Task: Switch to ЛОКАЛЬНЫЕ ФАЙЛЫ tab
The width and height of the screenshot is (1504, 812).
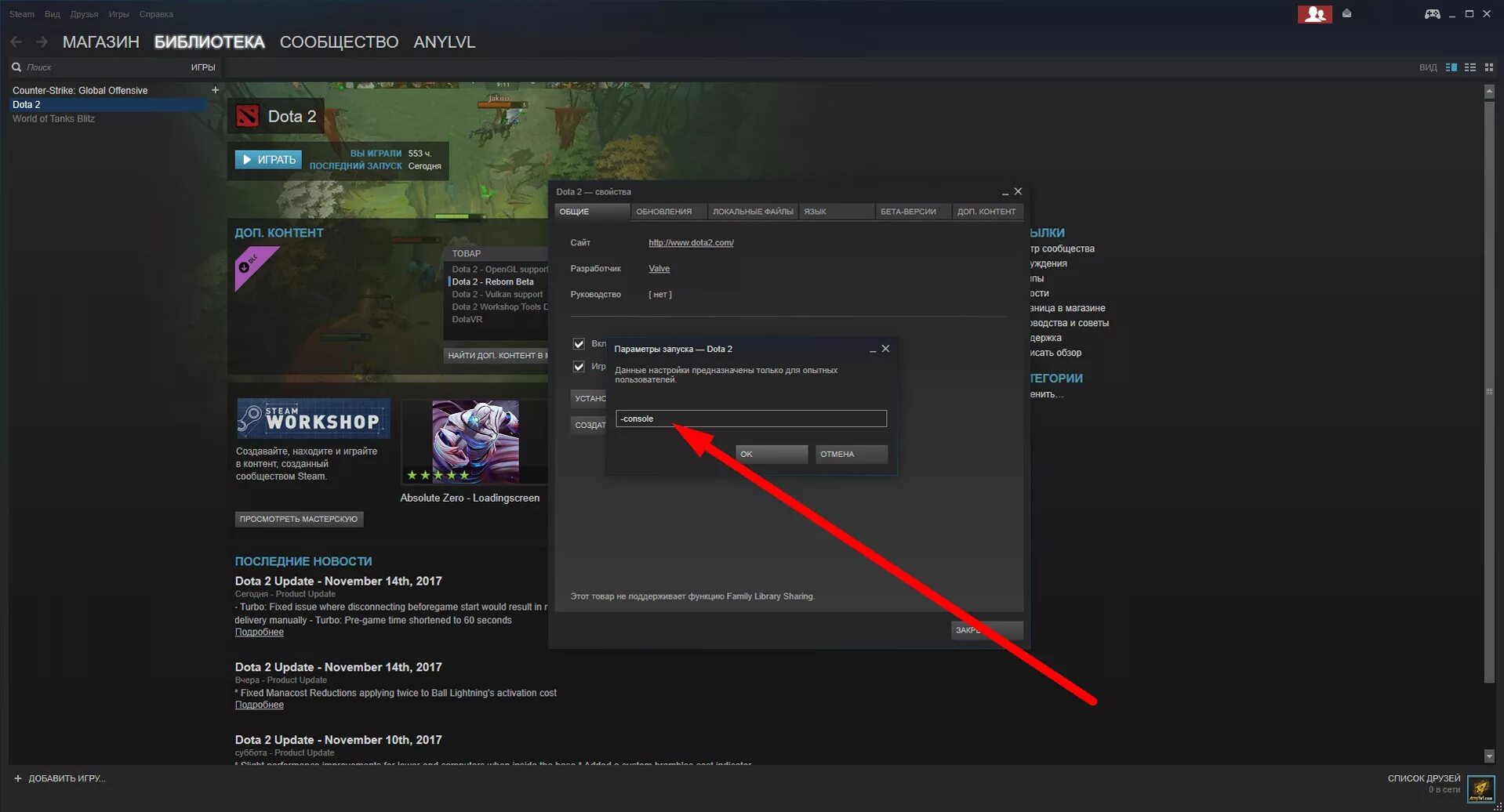Action: tap(753, 212)
